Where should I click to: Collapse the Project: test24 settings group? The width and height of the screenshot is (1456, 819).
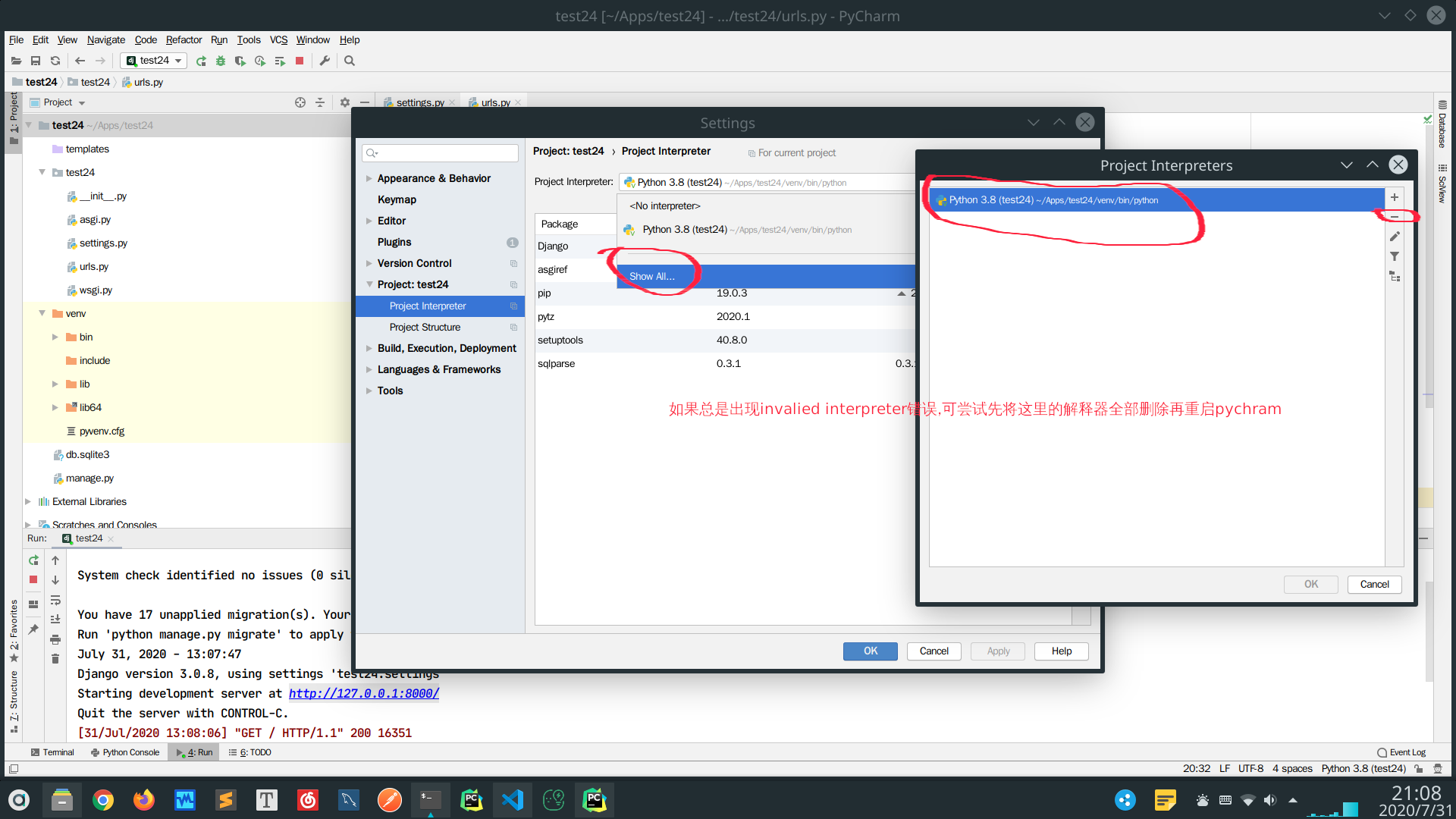(x=369, y=284)
